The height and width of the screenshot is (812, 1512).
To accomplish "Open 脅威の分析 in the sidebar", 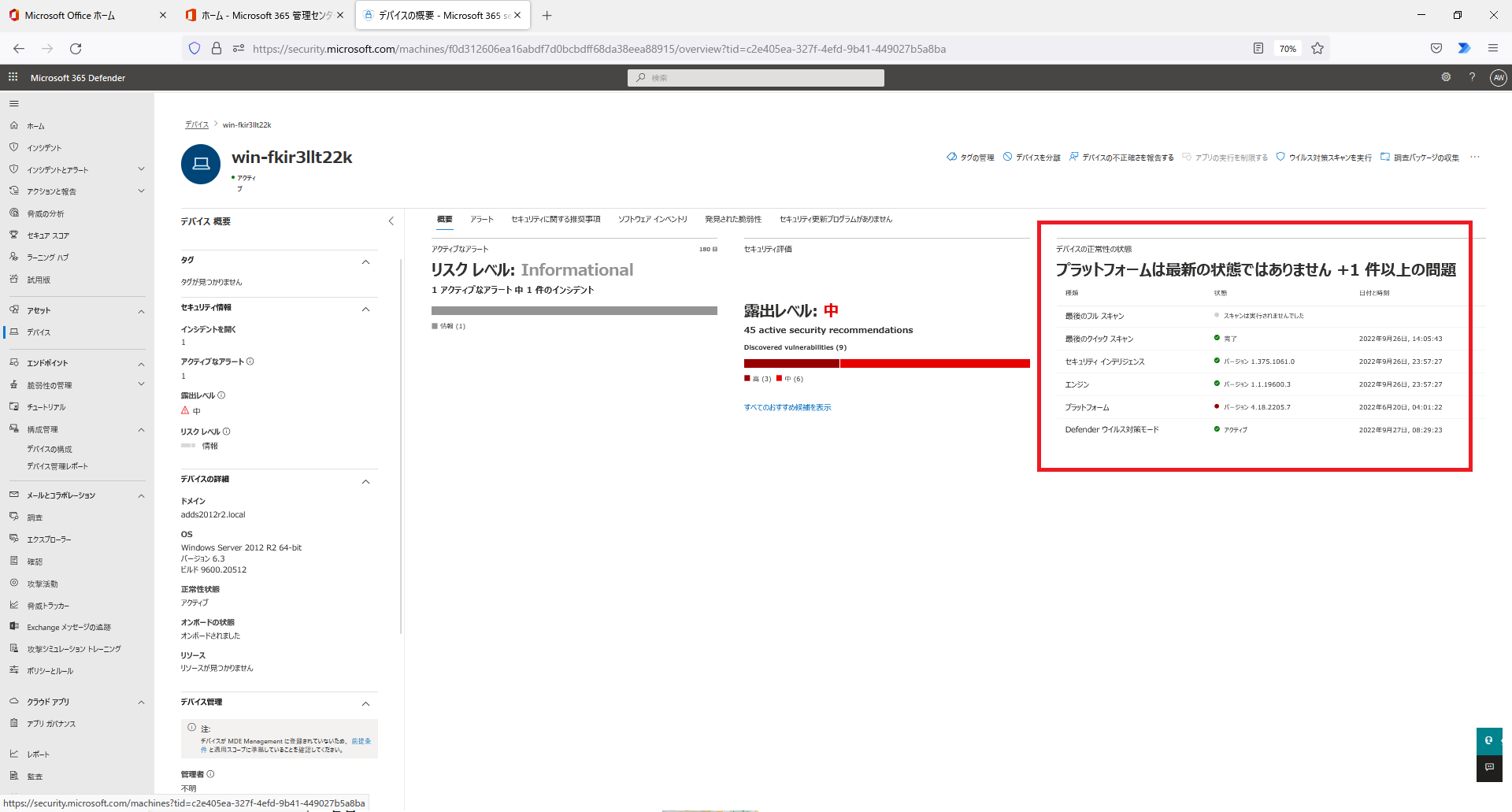I will coord(46,213).
